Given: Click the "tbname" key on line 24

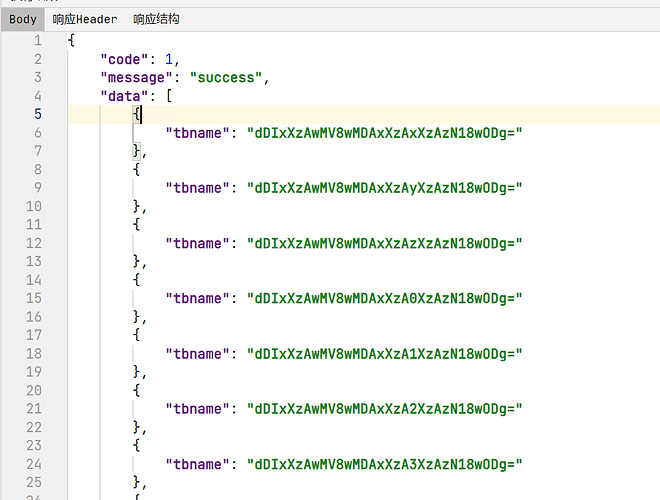Looking at the screenshot, I should (198, 464).
